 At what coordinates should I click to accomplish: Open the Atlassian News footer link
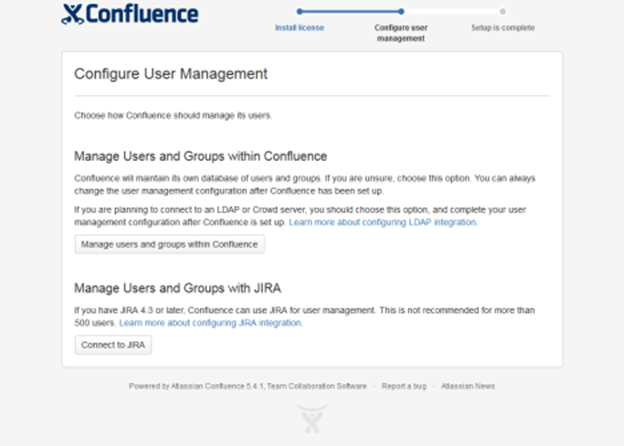(468, 386)
